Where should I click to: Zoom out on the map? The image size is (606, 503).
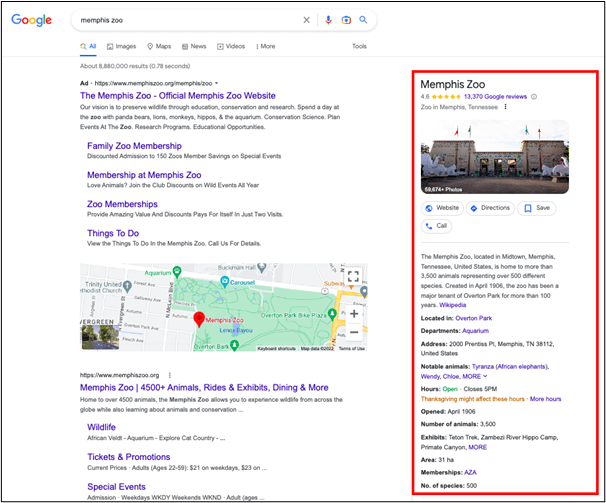coord(354,332)
